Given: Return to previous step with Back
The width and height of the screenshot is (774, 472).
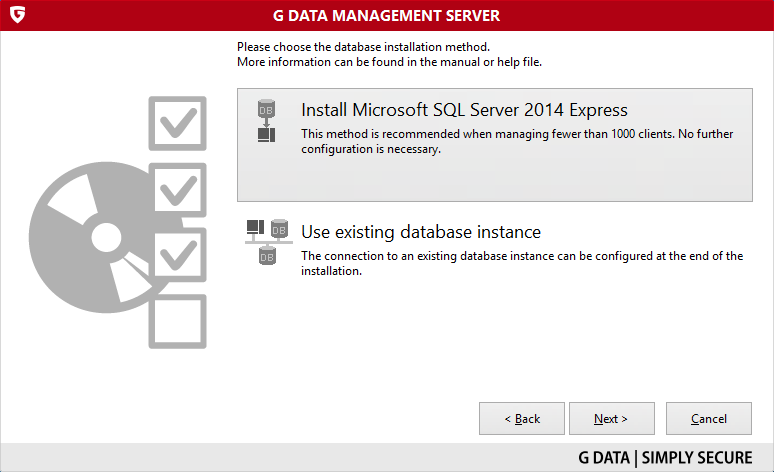Looking at the screenshot, I should tap(522, 419).
